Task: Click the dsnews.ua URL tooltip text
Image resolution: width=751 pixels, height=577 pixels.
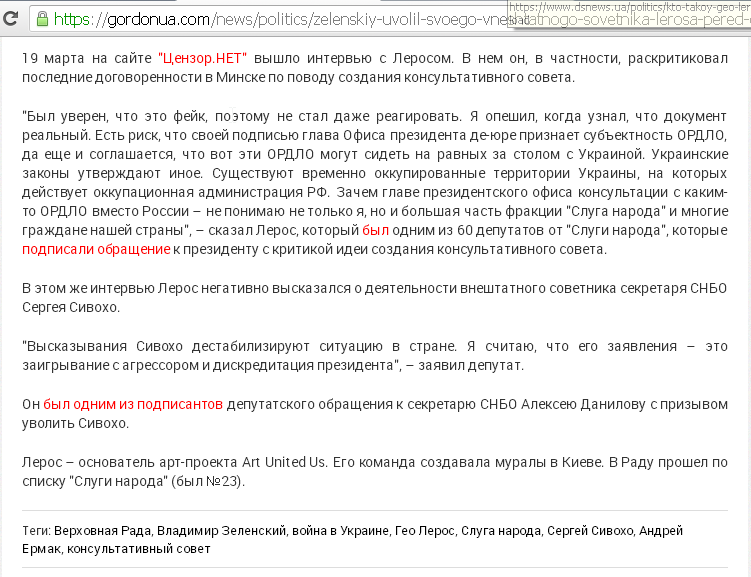Action: (629, 7)
